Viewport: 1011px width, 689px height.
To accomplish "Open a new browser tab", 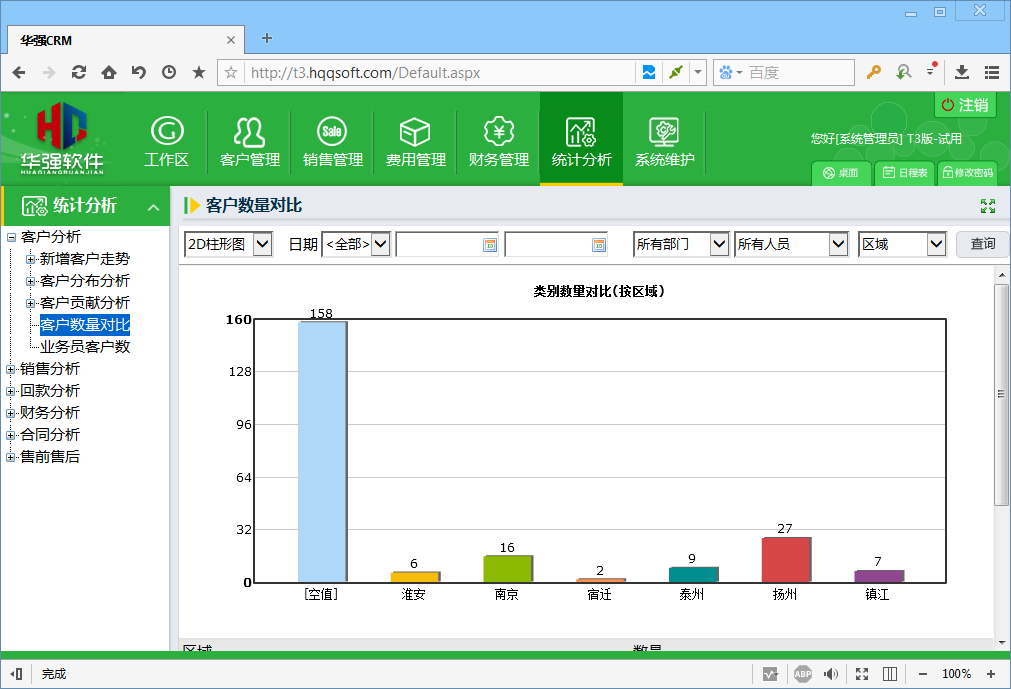I will (266, 39).
